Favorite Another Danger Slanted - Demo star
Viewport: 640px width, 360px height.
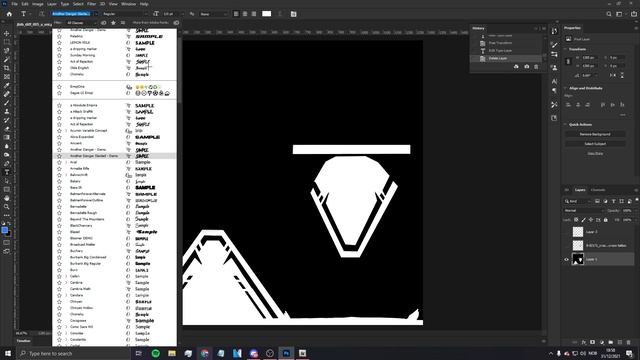click(60, 156)
